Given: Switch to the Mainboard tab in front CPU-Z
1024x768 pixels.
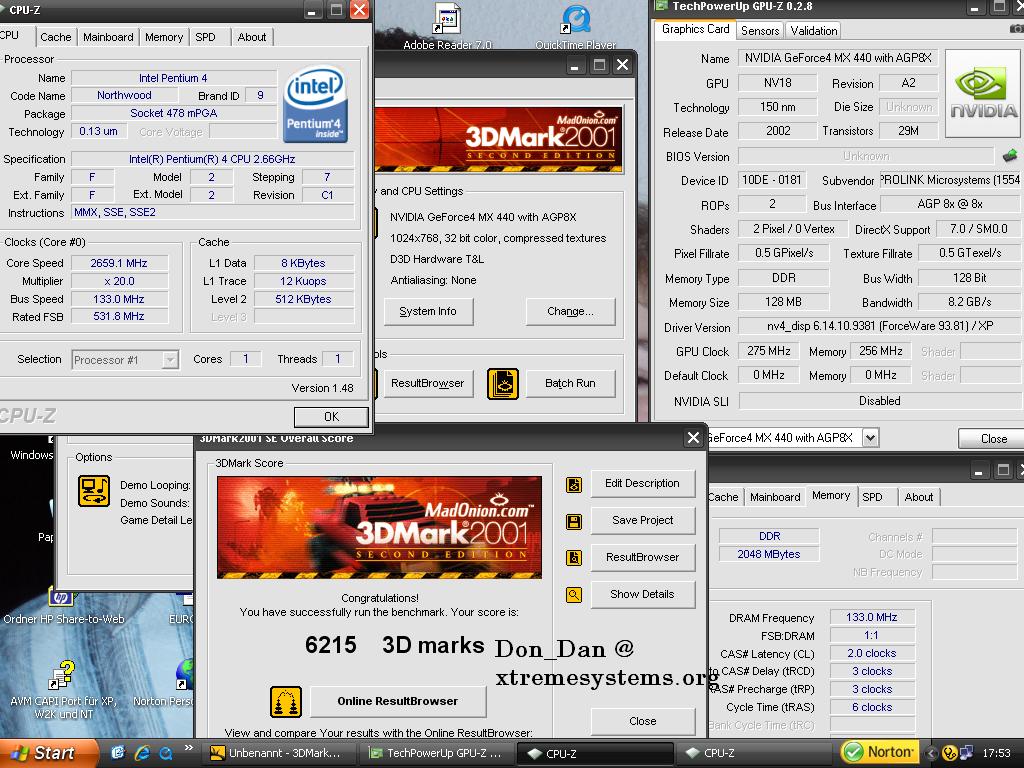Looking at the screenshot, I should click(x=108, y=37).
